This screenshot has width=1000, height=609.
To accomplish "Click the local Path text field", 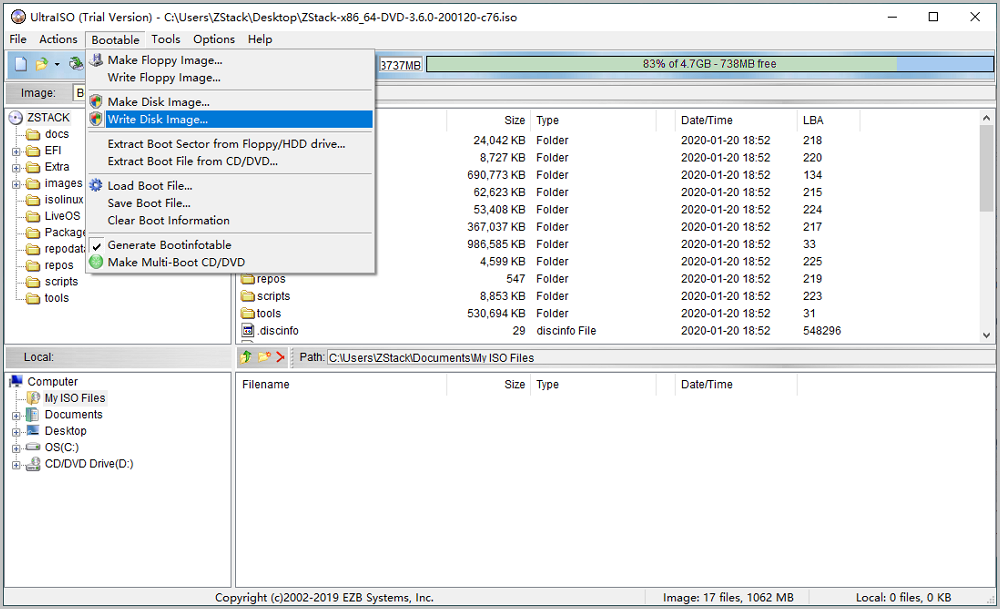I will click(661, 358).
